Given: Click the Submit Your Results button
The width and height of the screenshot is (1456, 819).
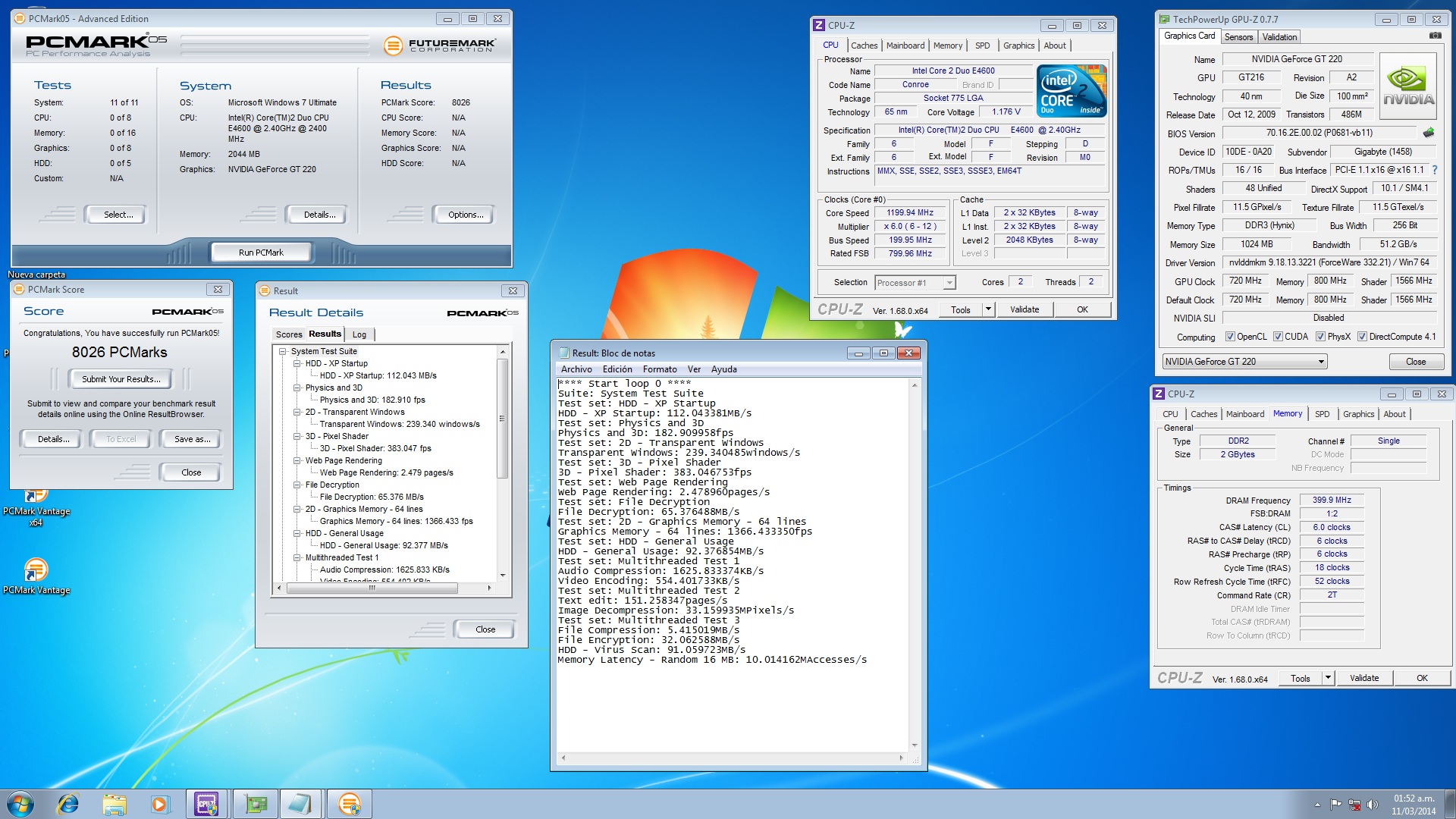Looking at the screenshot, I should coord(121,379).
